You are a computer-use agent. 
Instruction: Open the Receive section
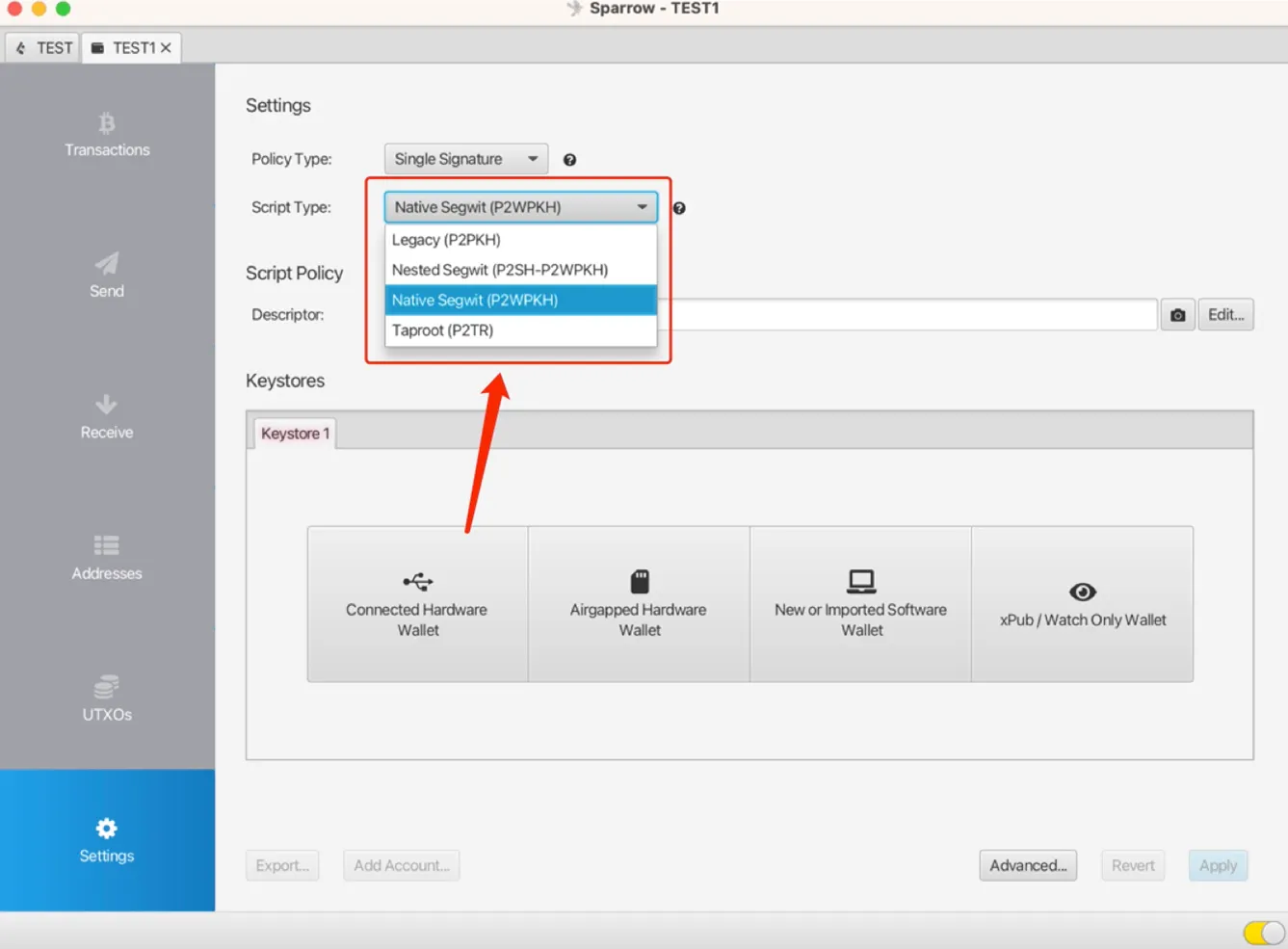point(107,417)
